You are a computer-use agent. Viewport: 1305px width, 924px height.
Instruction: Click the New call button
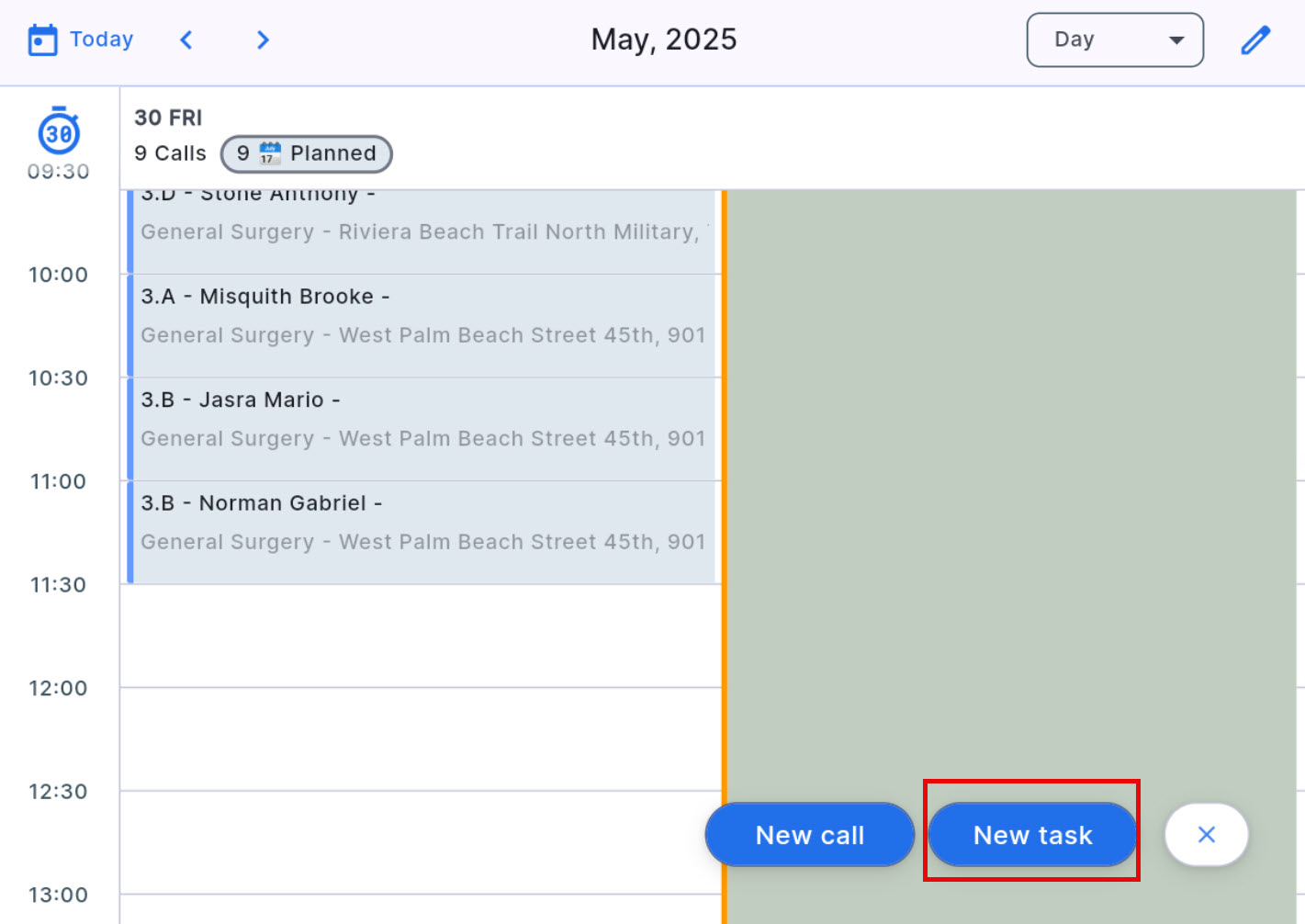(x=809, y=835)
